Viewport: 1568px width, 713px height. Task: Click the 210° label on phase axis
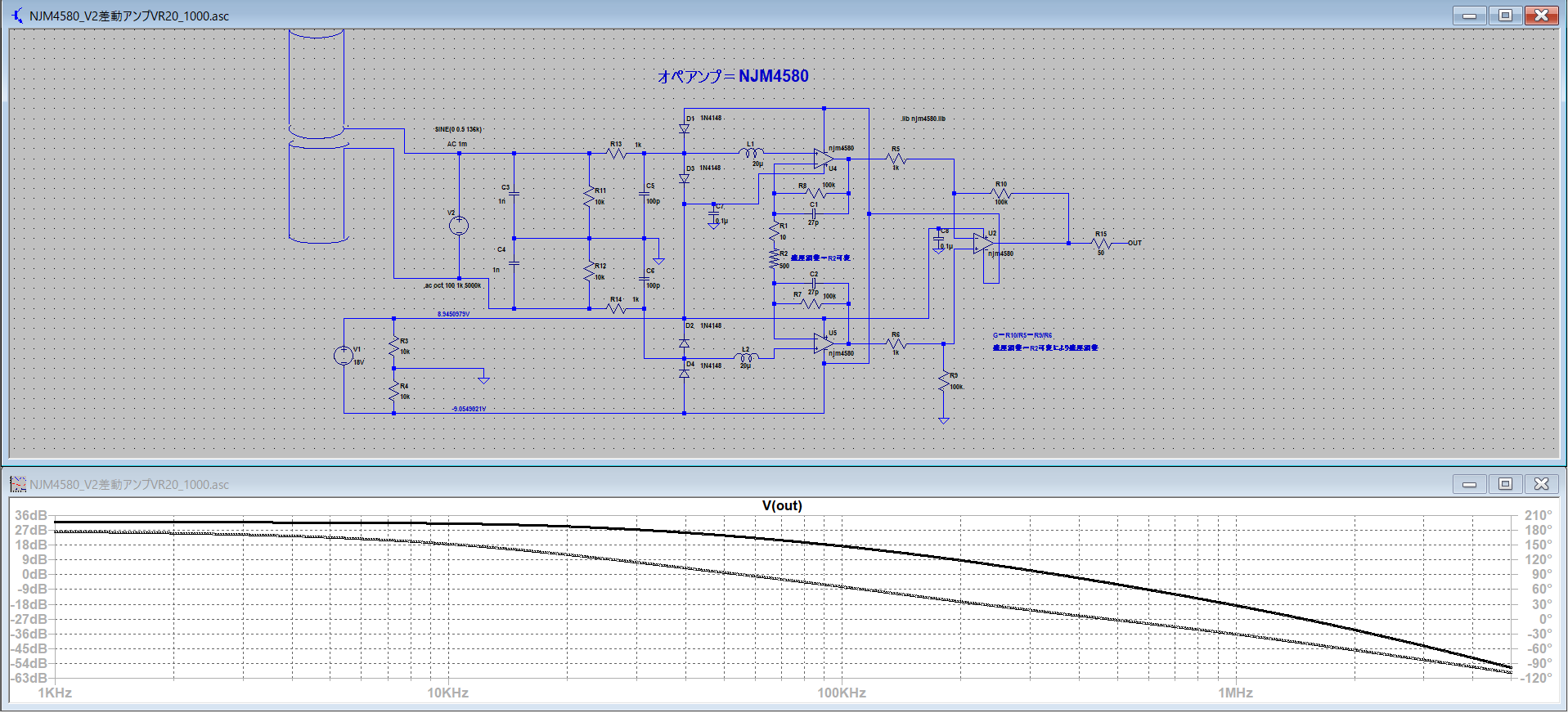[x=1538, y=515]
